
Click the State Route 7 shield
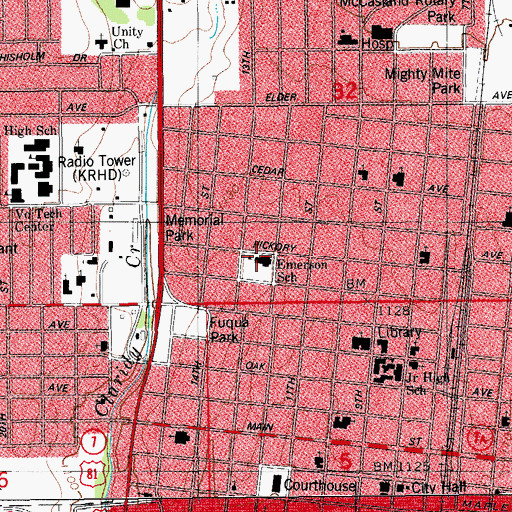tap(94, 442)
